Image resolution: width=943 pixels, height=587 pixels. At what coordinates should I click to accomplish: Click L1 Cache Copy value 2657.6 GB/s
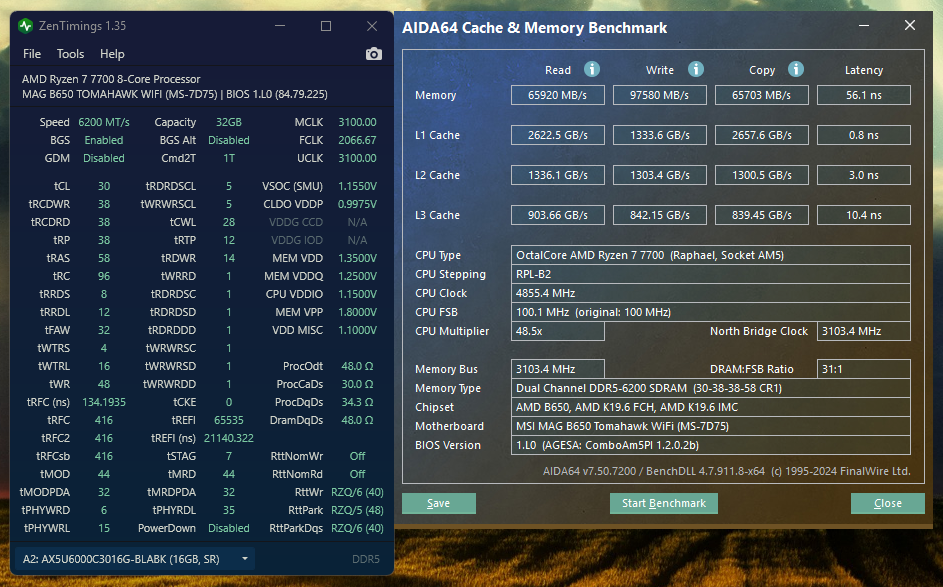761,135
